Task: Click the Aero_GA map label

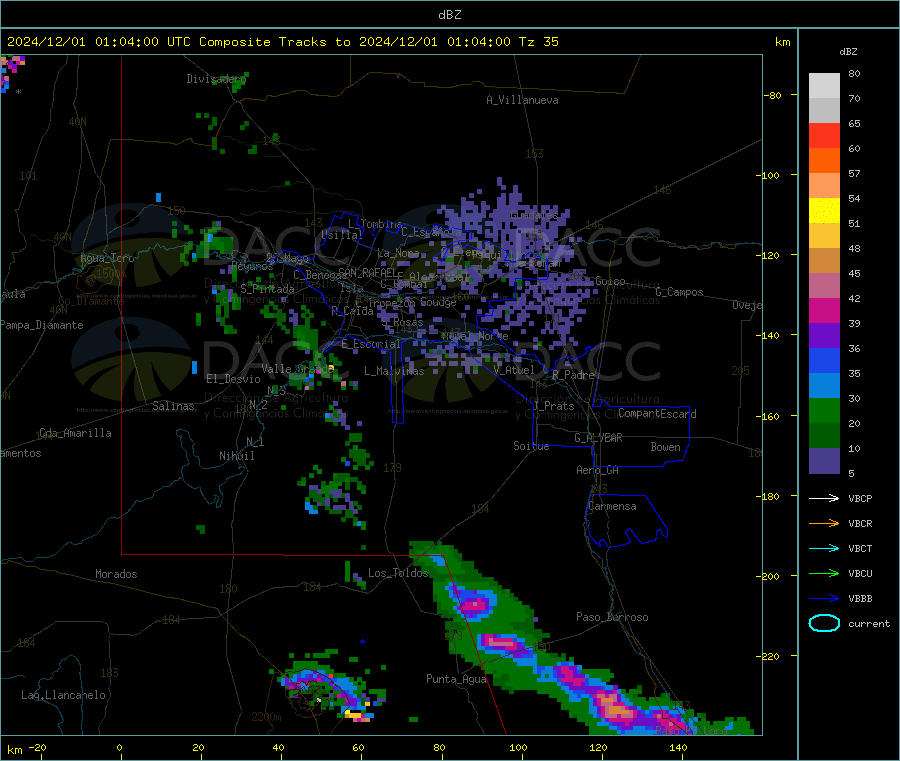Action: click(x=597, y=470)
